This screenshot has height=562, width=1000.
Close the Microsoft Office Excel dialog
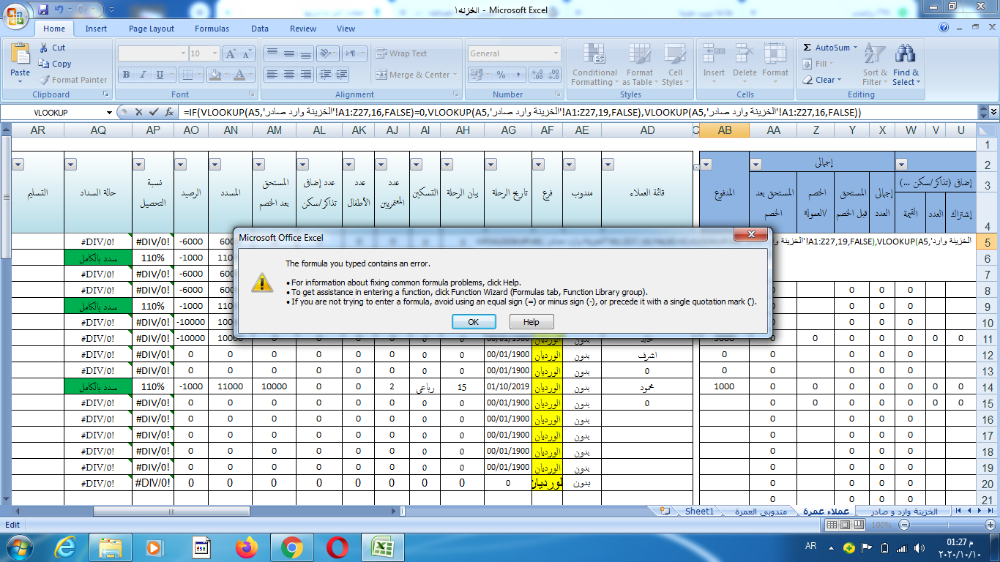coord(751,235)
